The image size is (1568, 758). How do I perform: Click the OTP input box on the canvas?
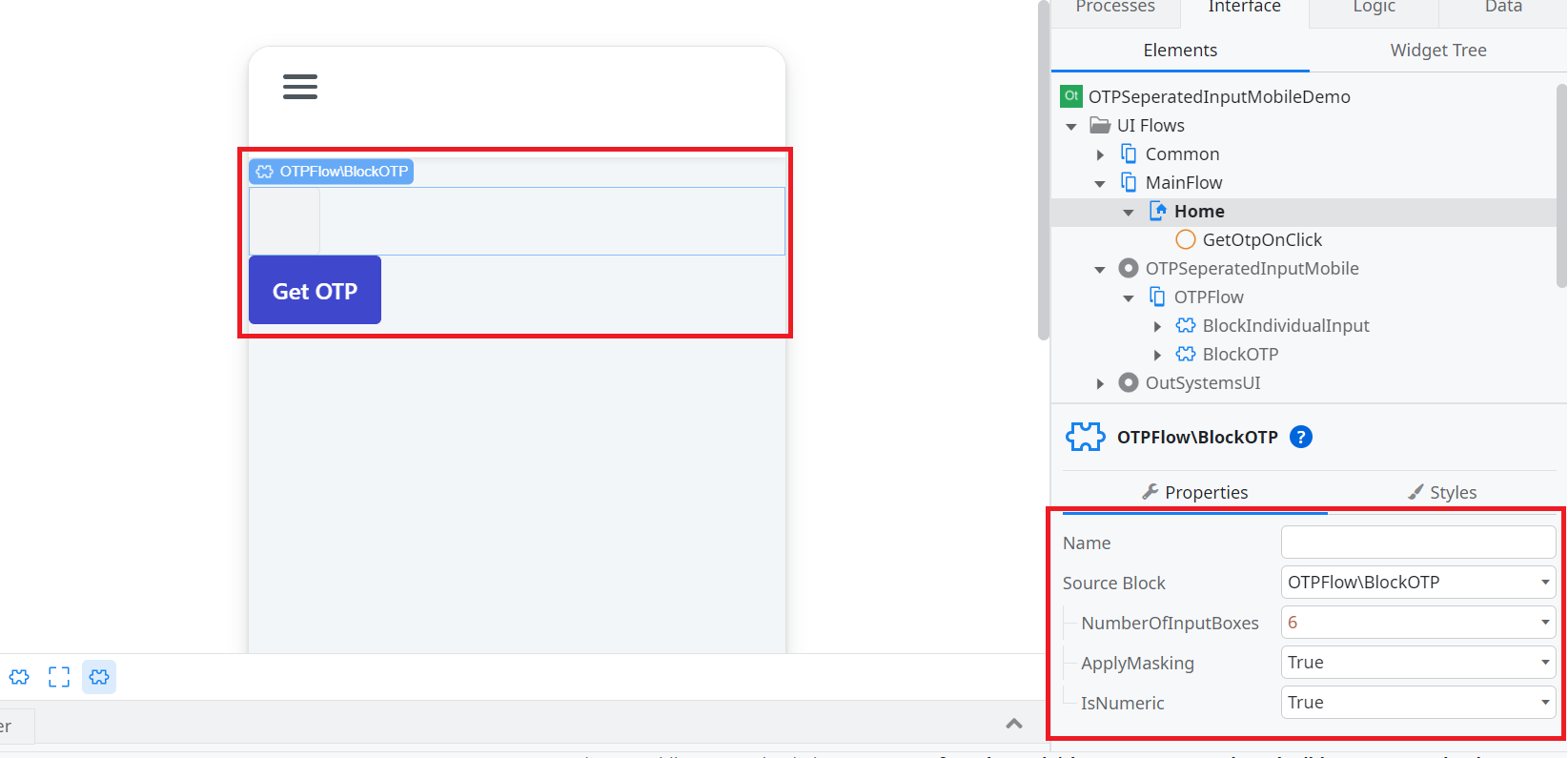284,221
